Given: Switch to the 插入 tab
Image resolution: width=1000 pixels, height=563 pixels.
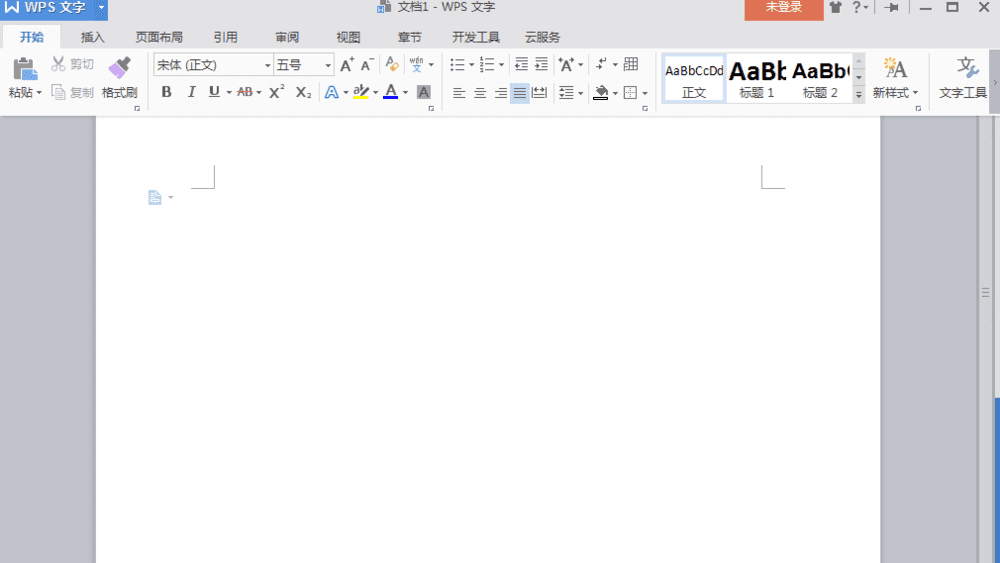Looking at the screenshot, I should pyautogui.click(x=92, y=37).
